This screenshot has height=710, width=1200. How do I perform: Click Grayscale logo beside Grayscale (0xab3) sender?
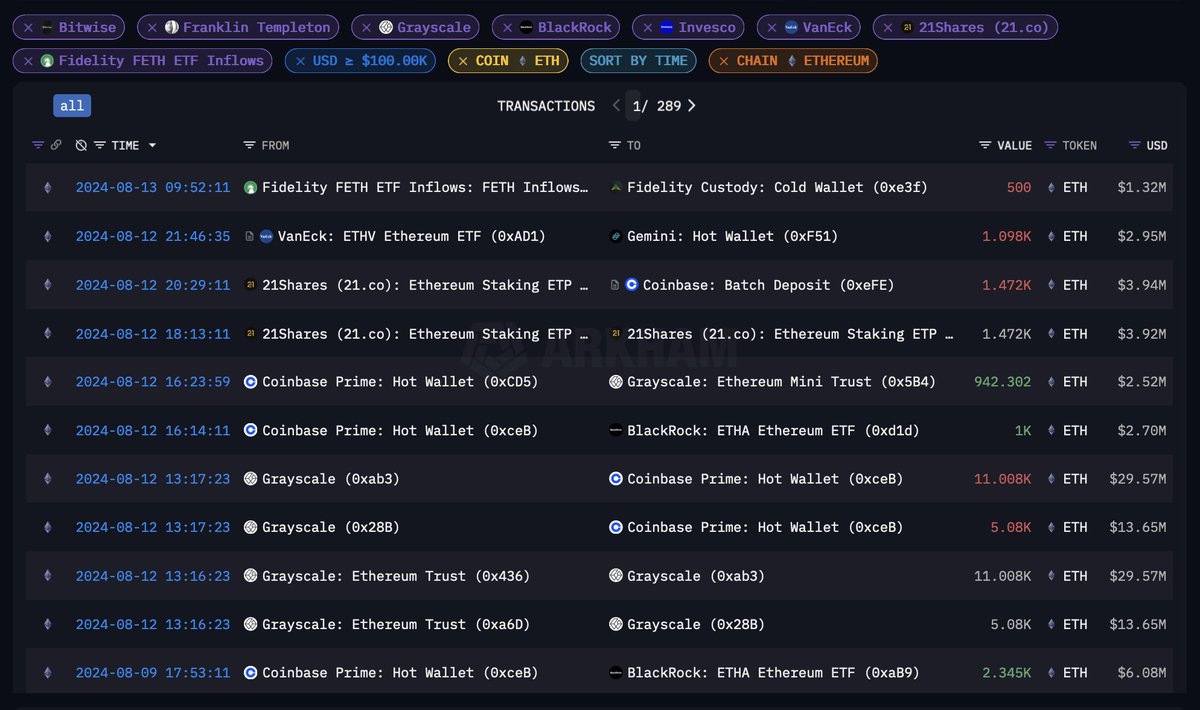tap(251, 479)
